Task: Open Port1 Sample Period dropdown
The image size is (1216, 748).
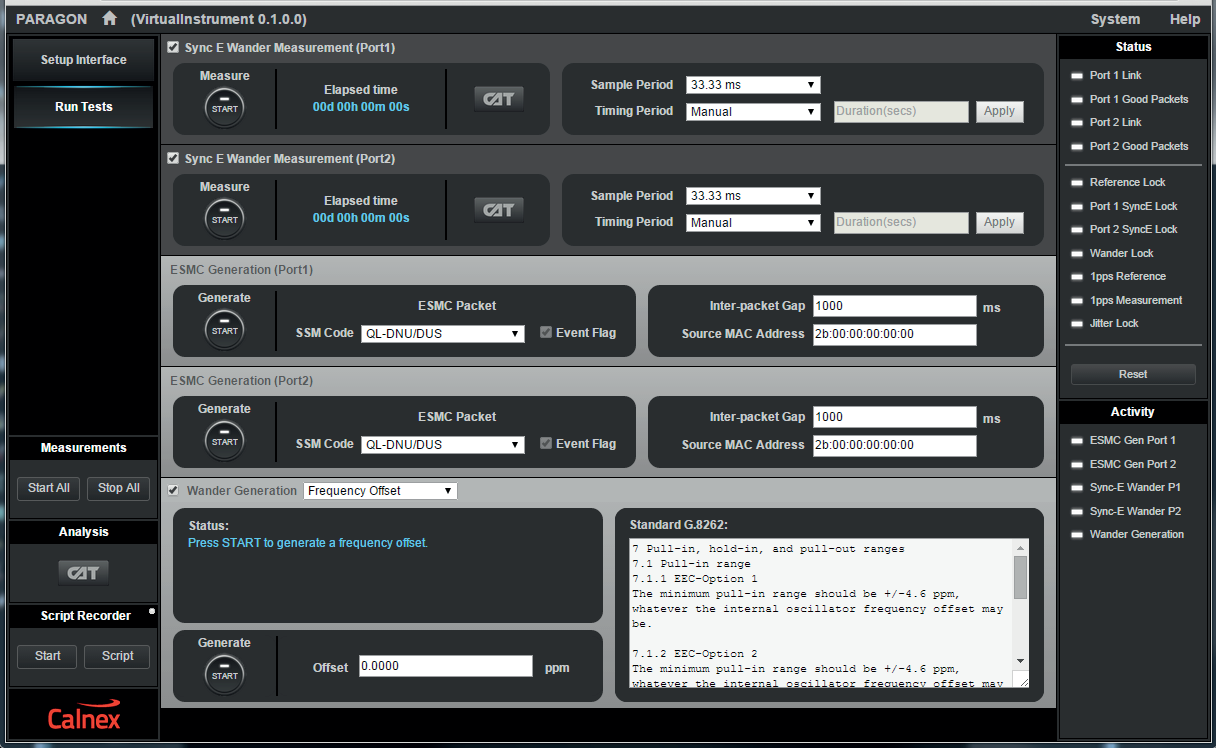Action: tap(753, 85)
